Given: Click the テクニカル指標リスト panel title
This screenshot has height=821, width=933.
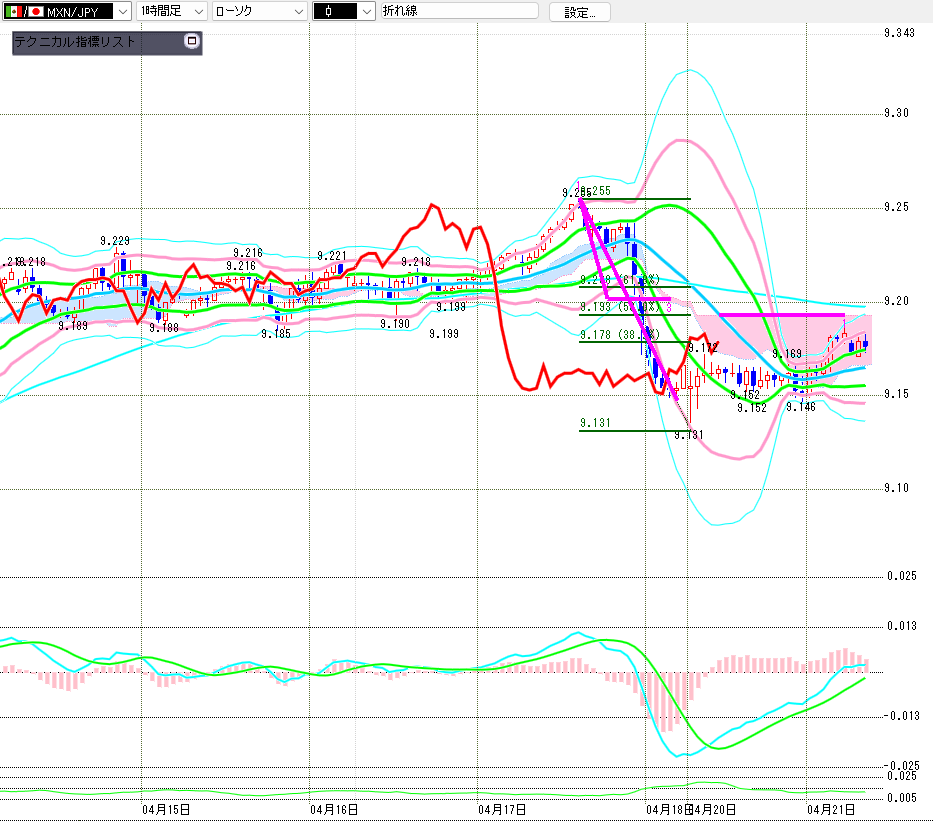Looking at the screenshot, I should point(75,43).
